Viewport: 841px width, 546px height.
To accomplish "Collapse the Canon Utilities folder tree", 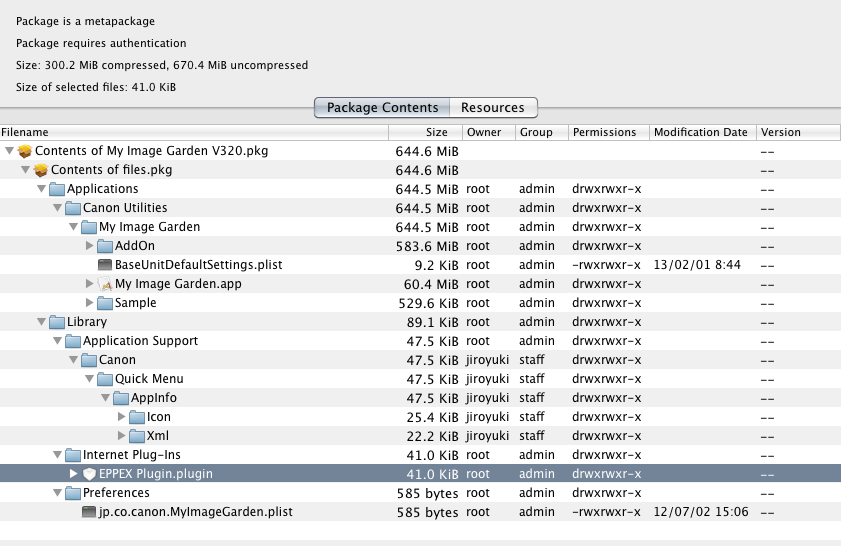I will [x=57, y=208].
